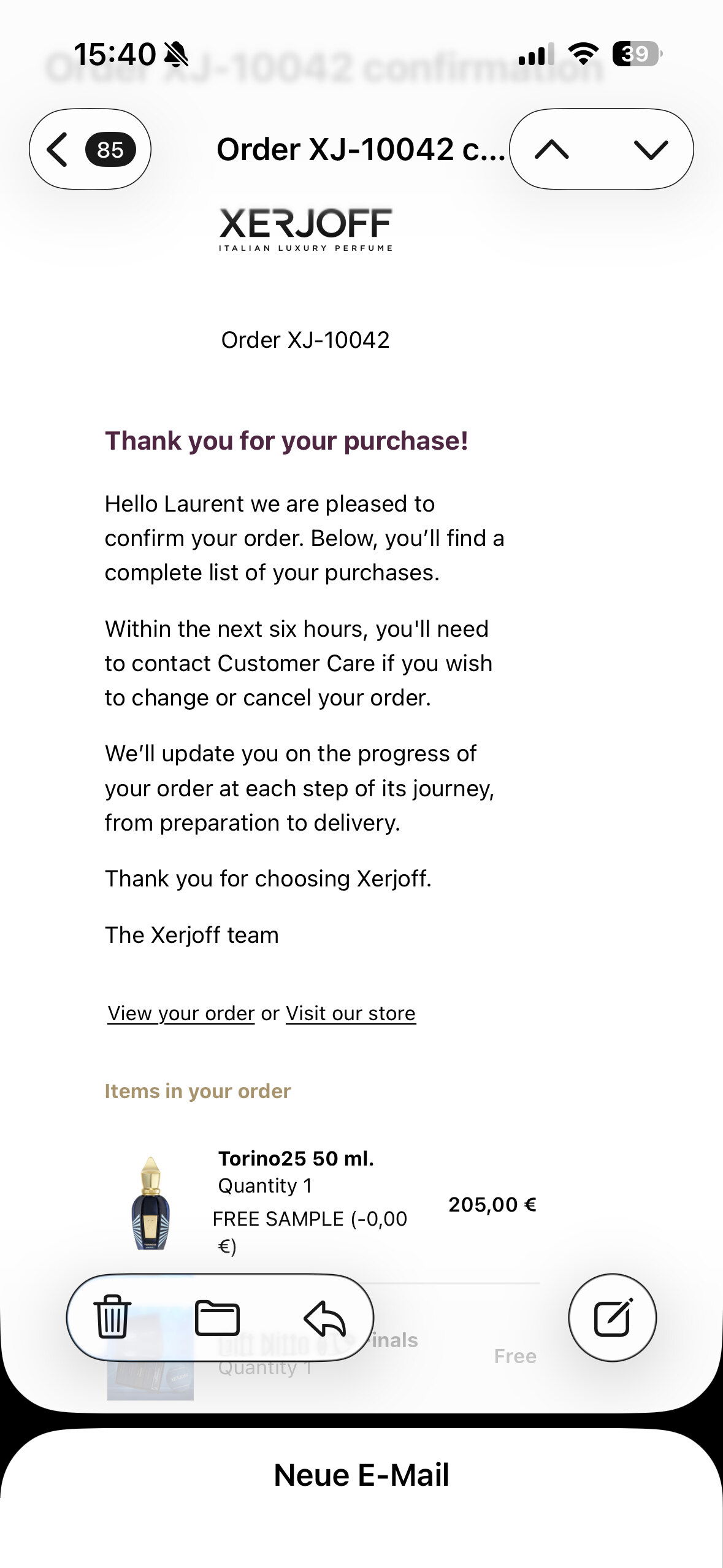Viewport: 723px width, 1568px height.
Task: Tap the Torino25 perfume bottle thumbnail
Action: point(151,1202)
